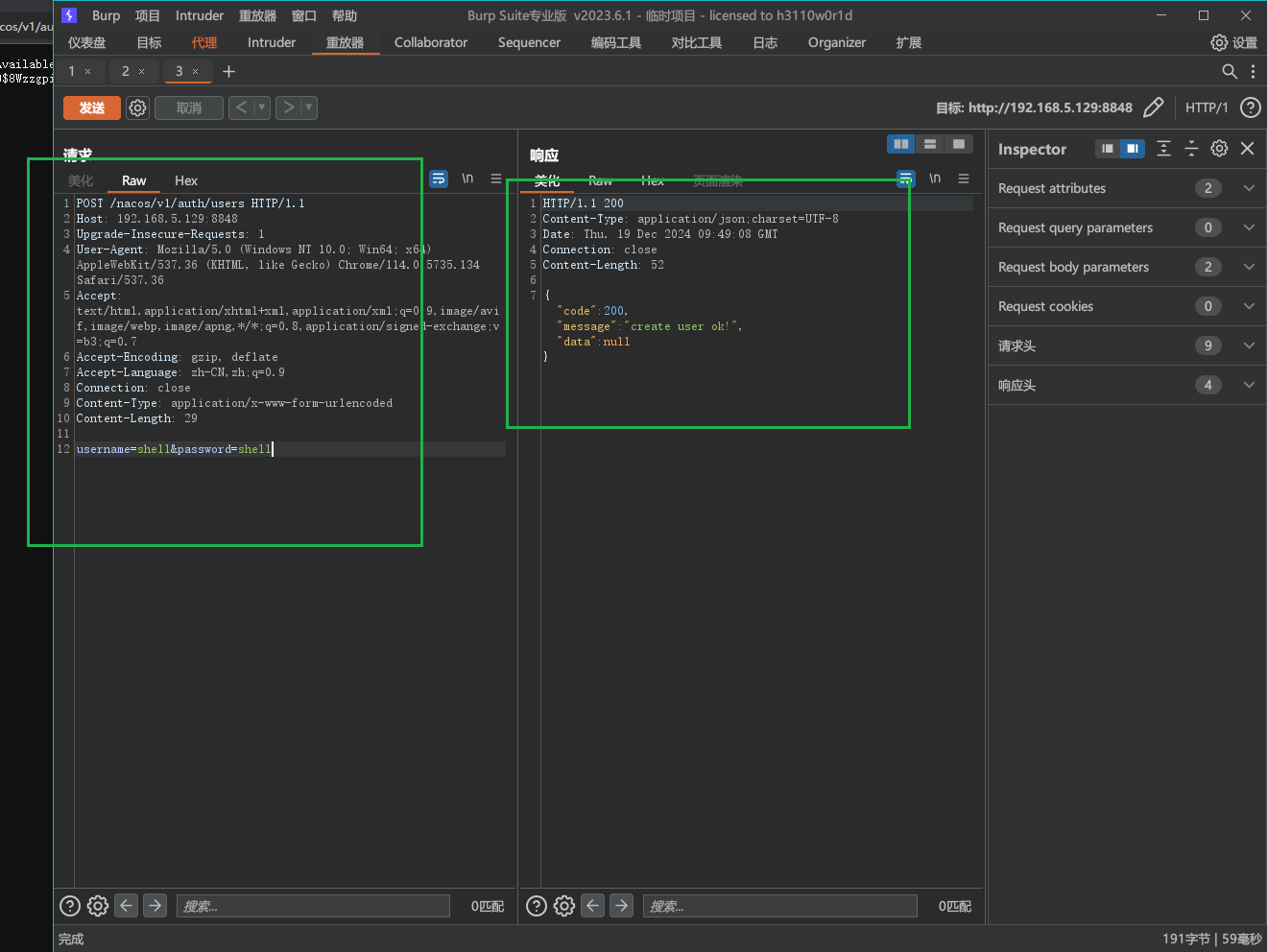Edit target with the pencil icon
This screenshot has width=1267, height=952.
(1154, 107)
